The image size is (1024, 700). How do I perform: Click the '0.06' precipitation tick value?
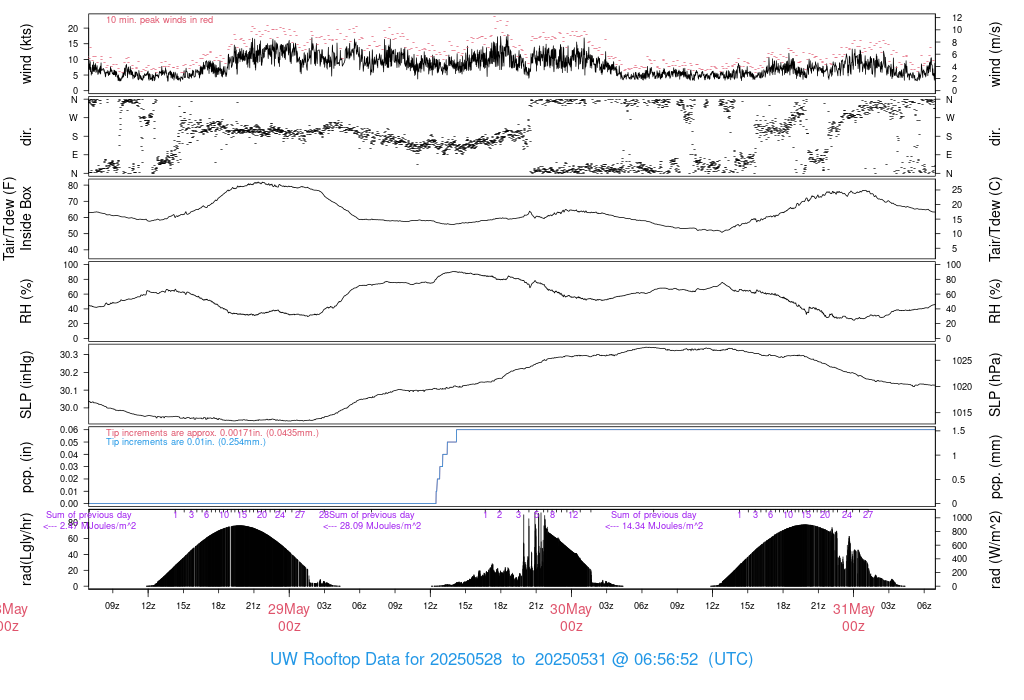click(69, 430)
